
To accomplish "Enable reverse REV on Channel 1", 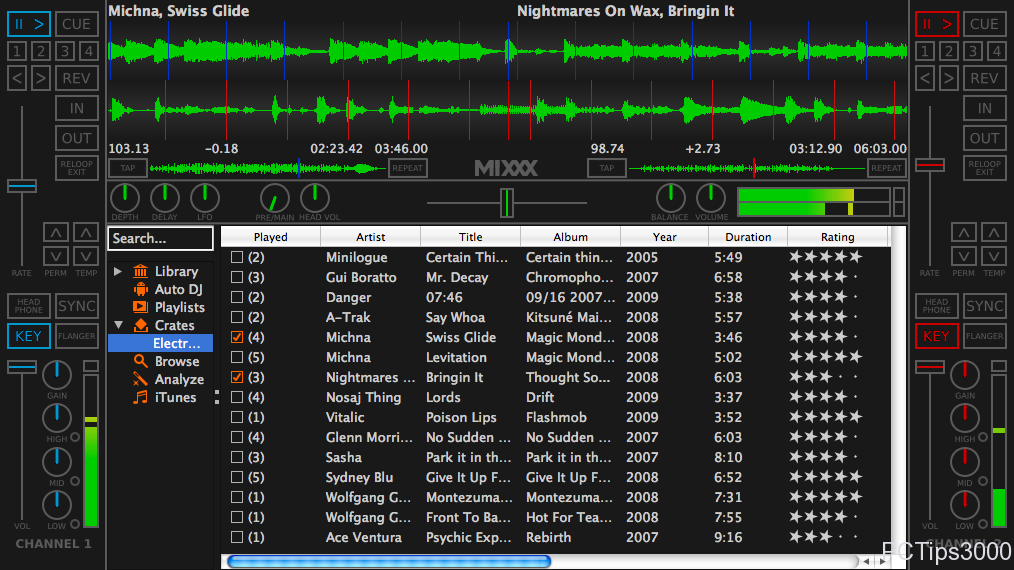I will click(76, 78).
